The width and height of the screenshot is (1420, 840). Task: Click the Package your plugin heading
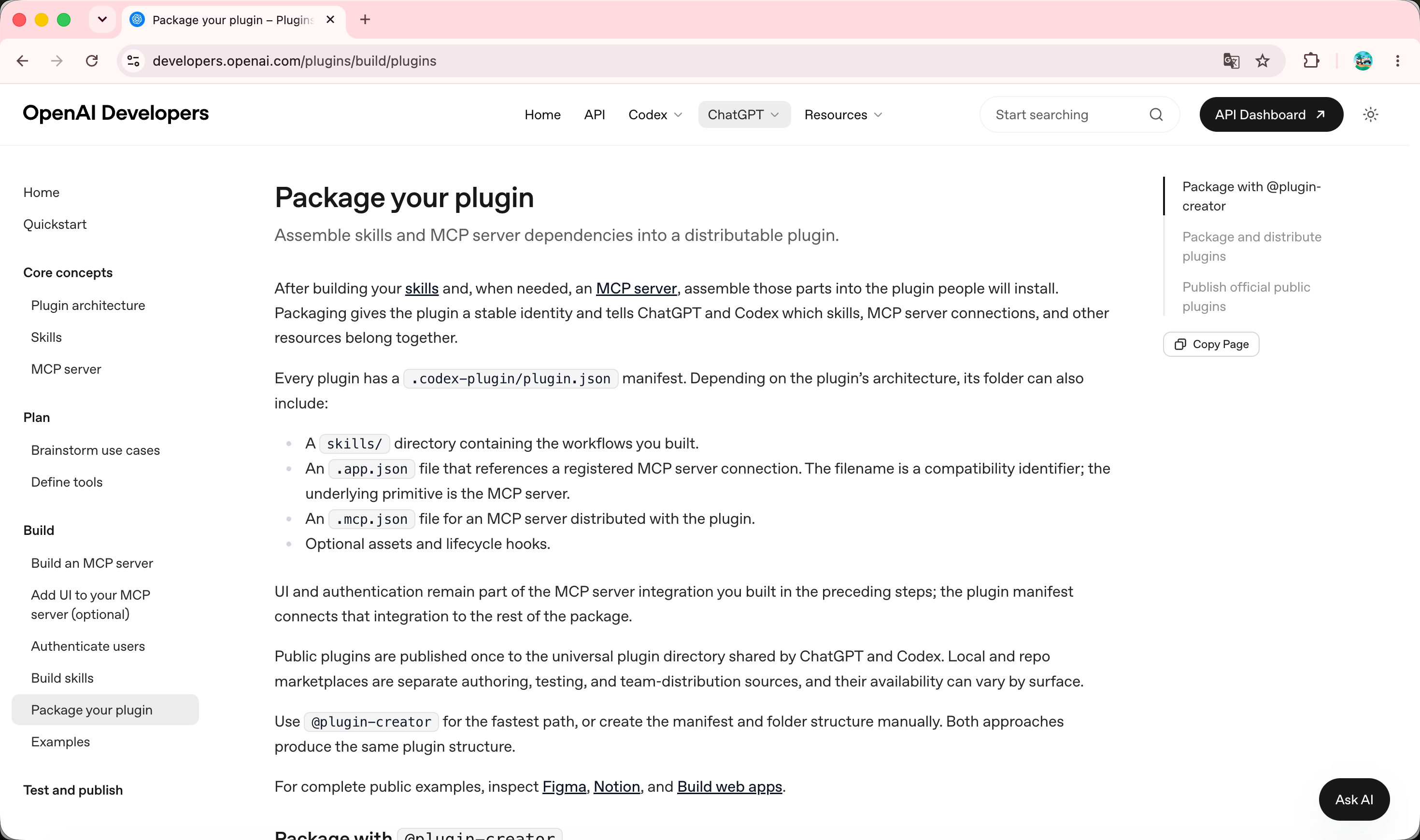coord(404,198)
